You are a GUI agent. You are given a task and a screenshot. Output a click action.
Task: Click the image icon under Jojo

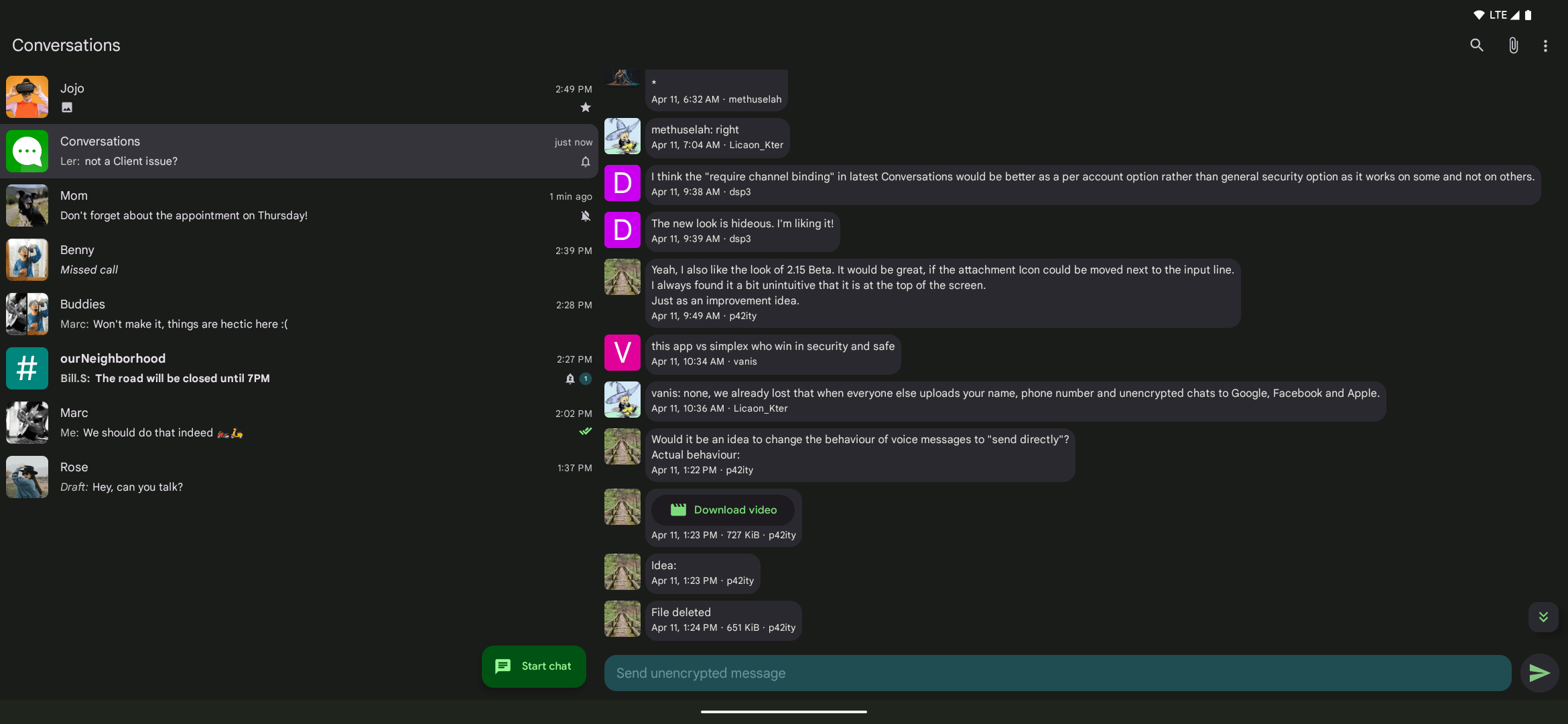pyautogui.click(x=67, y=107)
